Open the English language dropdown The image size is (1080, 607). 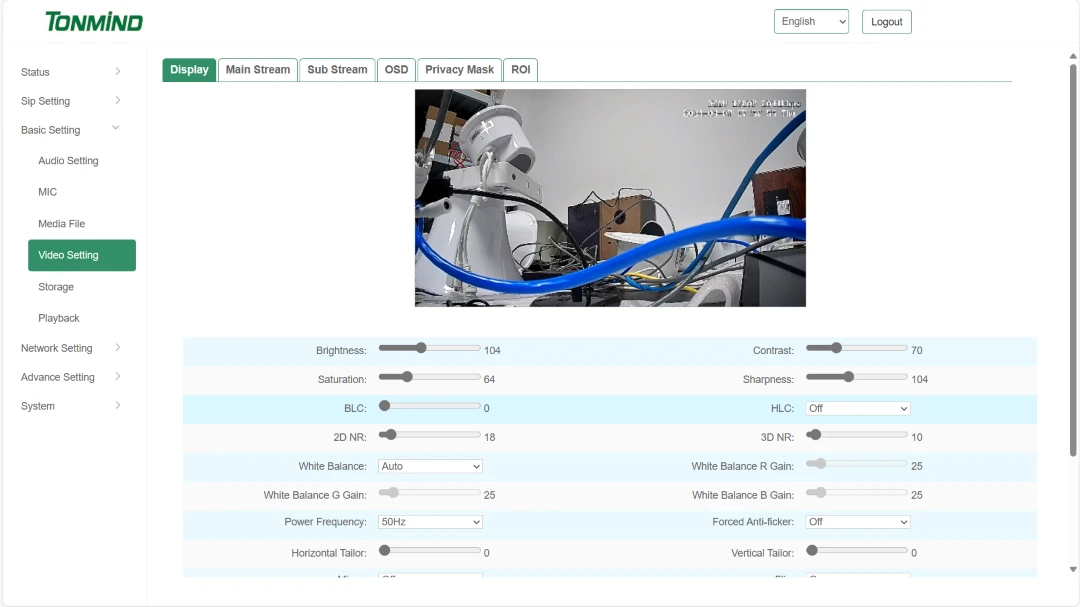coord(811,21)
